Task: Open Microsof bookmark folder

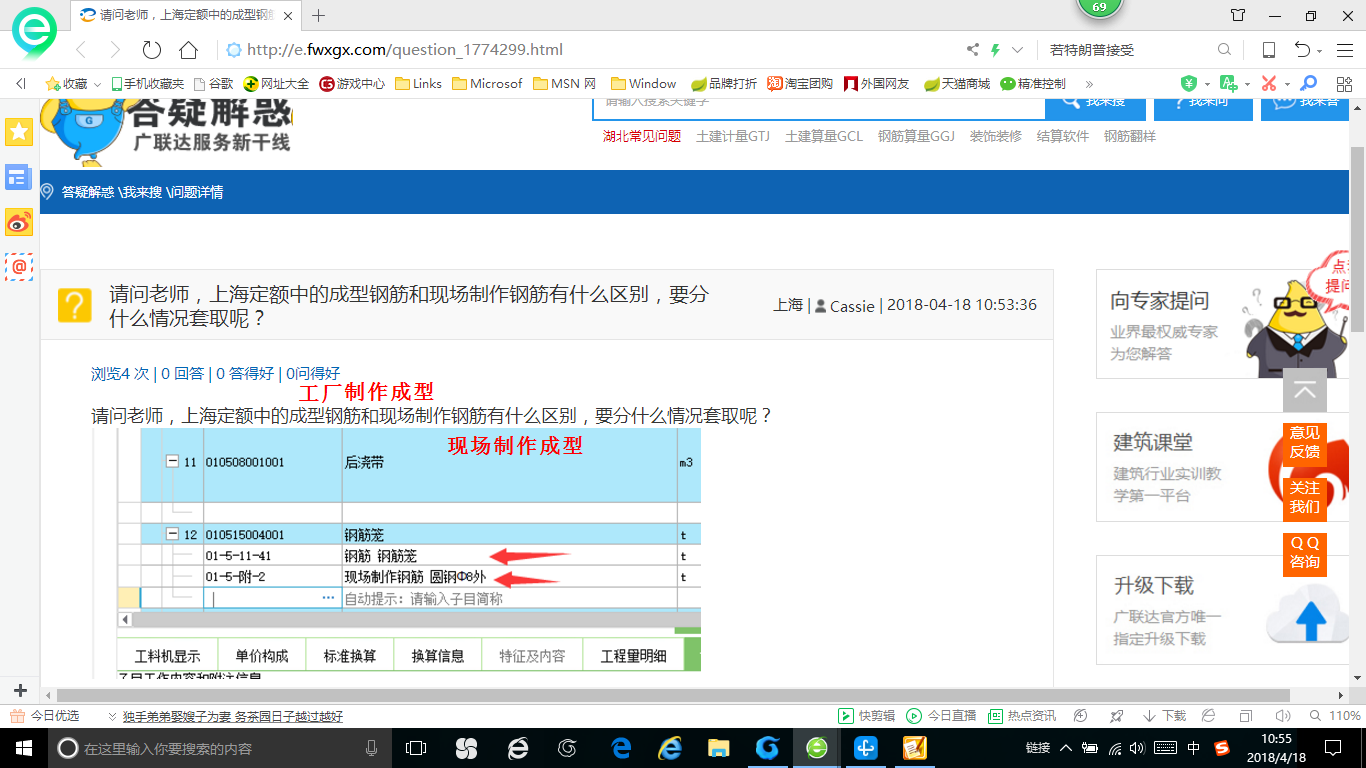Action: [x=487, y=84]
